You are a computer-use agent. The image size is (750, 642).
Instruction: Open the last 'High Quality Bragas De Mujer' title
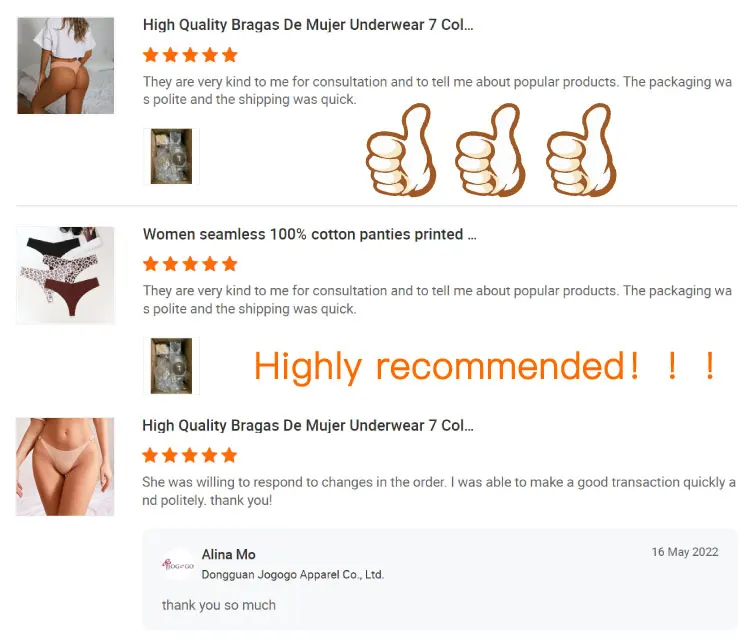point(308,425)
